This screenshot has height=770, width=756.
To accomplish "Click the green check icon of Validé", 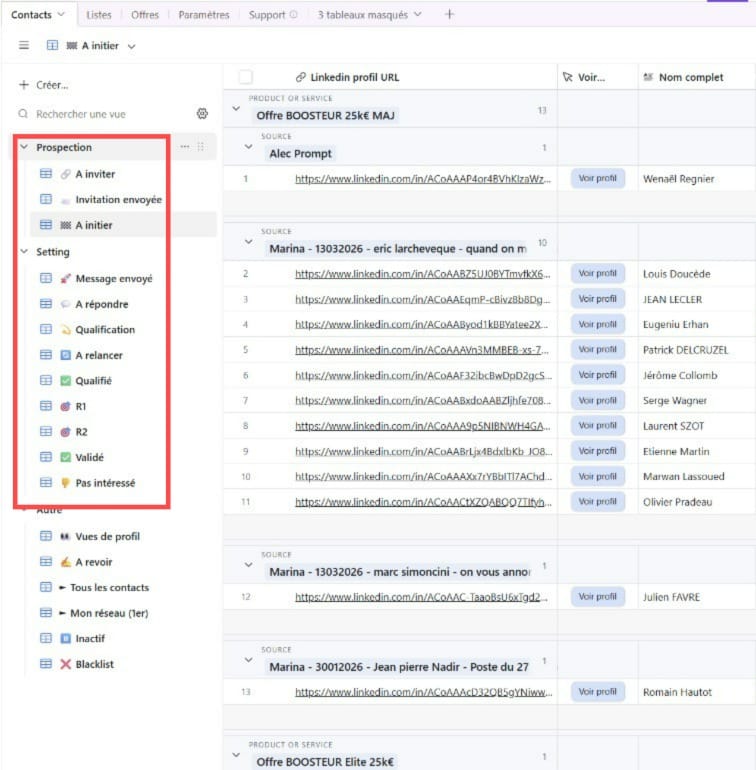I will point(65,457).
